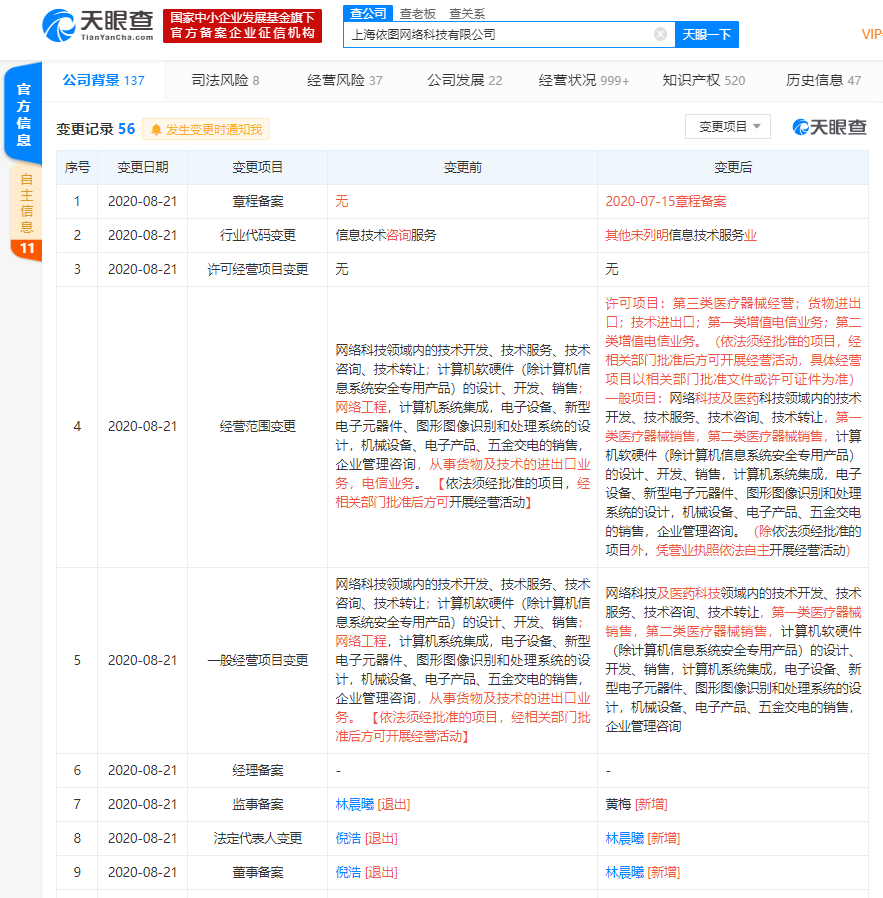This screenshot has height=898, width=883.
Task: Click the Tianyancha watermark logo beside filter
Action: [x=829, y=127]
